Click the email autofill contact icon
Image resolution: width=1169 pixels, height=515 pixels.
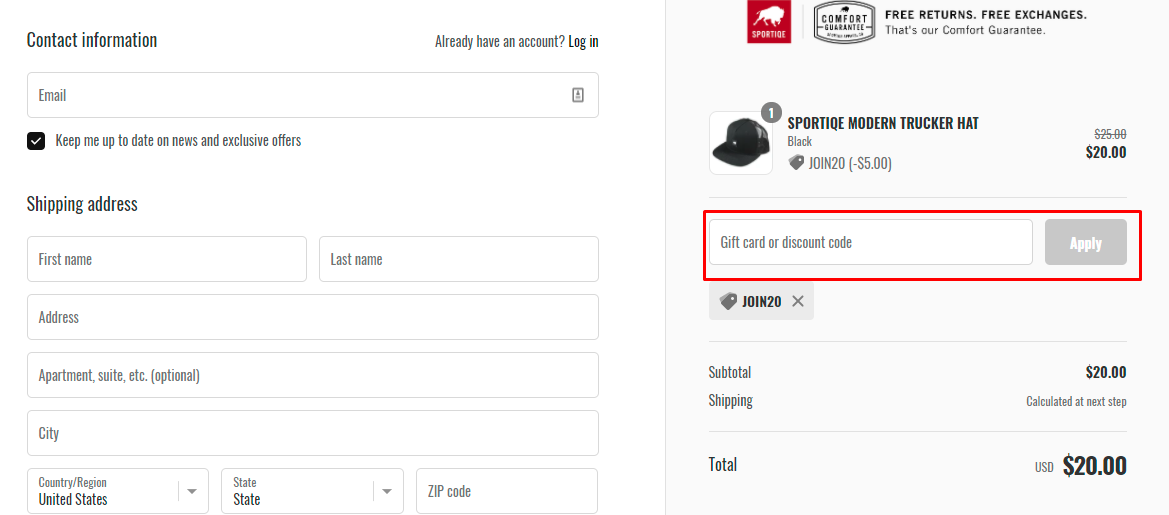tap(578, 95)
